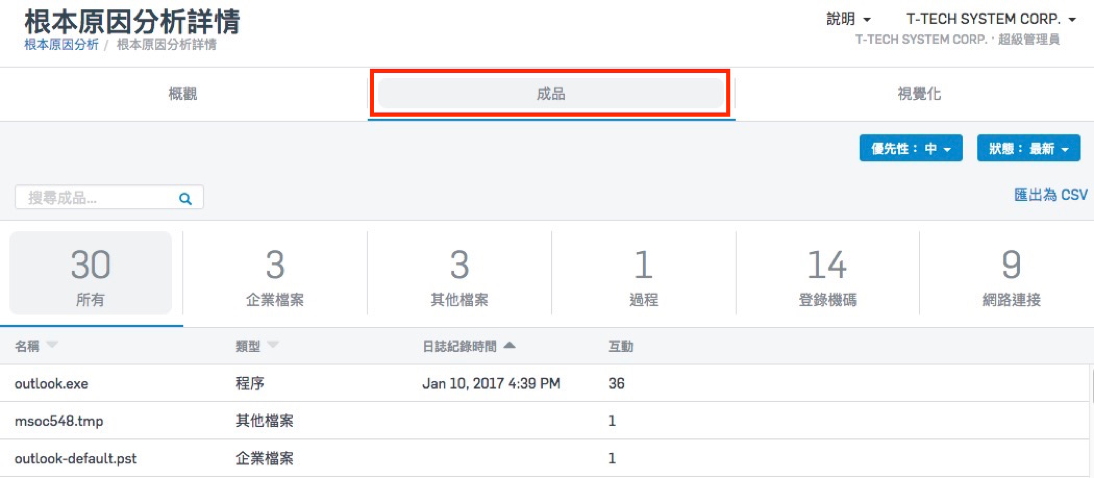Open T-TECH SYSTEM CORP. account menu

pos(991,20)
